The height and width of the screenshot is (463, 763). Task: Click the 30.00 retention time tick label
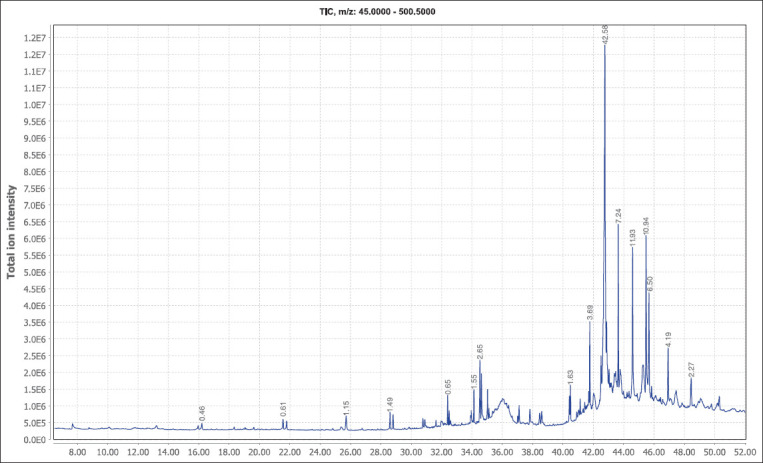click(x=411, y=451)
